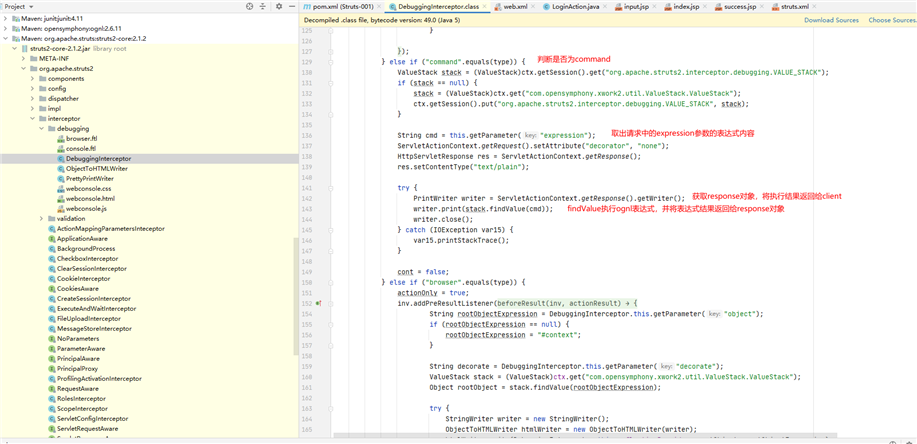This screenshot has width=917, height=444.
Task: Select MessageStoreInterceptor in tree
Action: click(94, 329)
